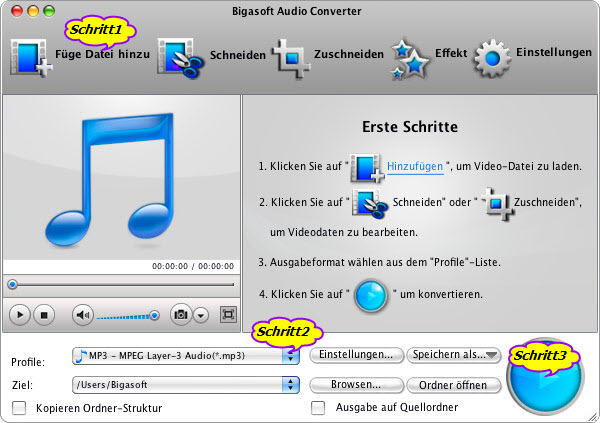Mute audio with the speaker icon

tap(83, 315)
